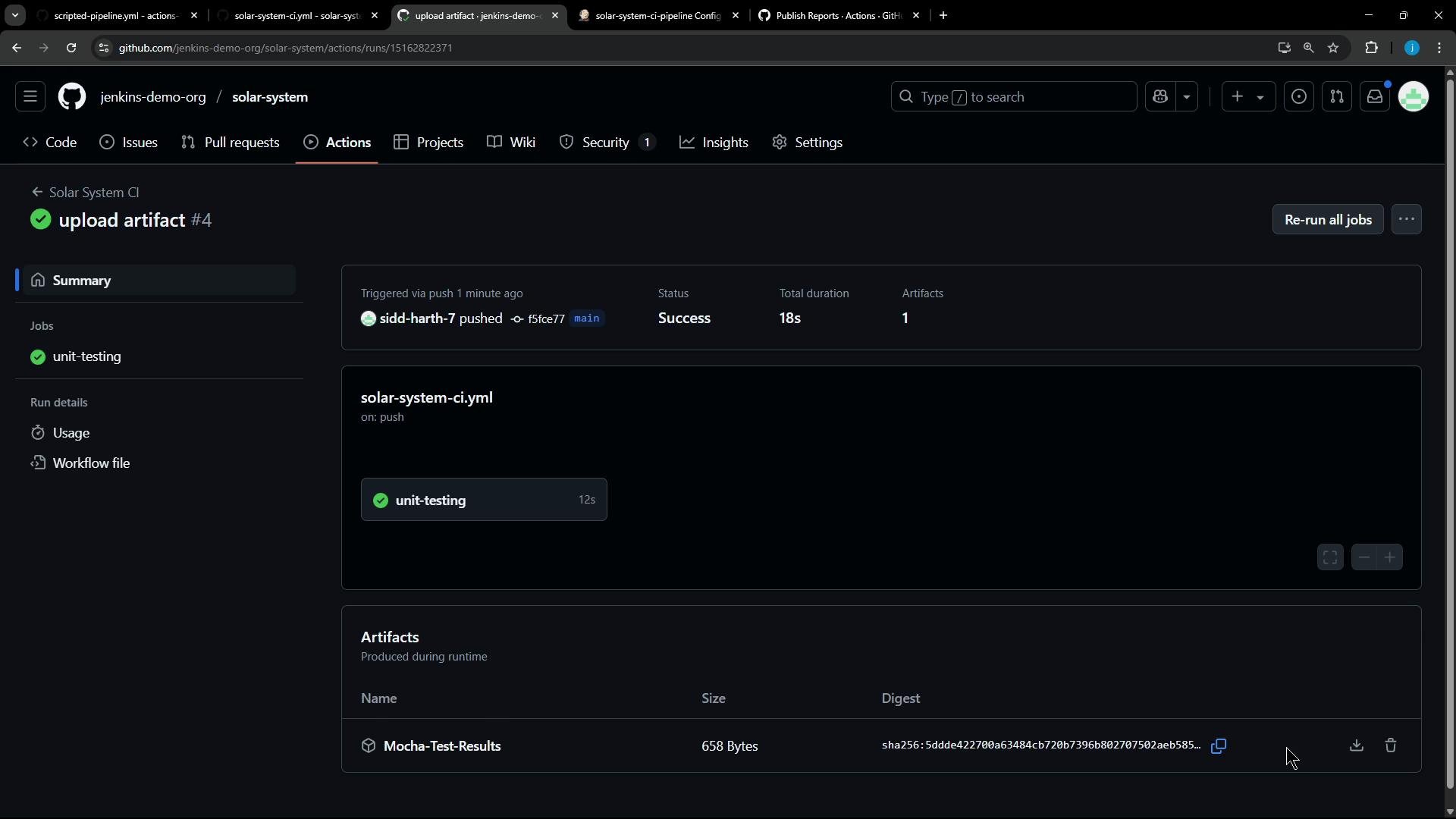Zoom out the workflow graph
Viewport: 1456px width, 819px height.
tap(1363, 557)
